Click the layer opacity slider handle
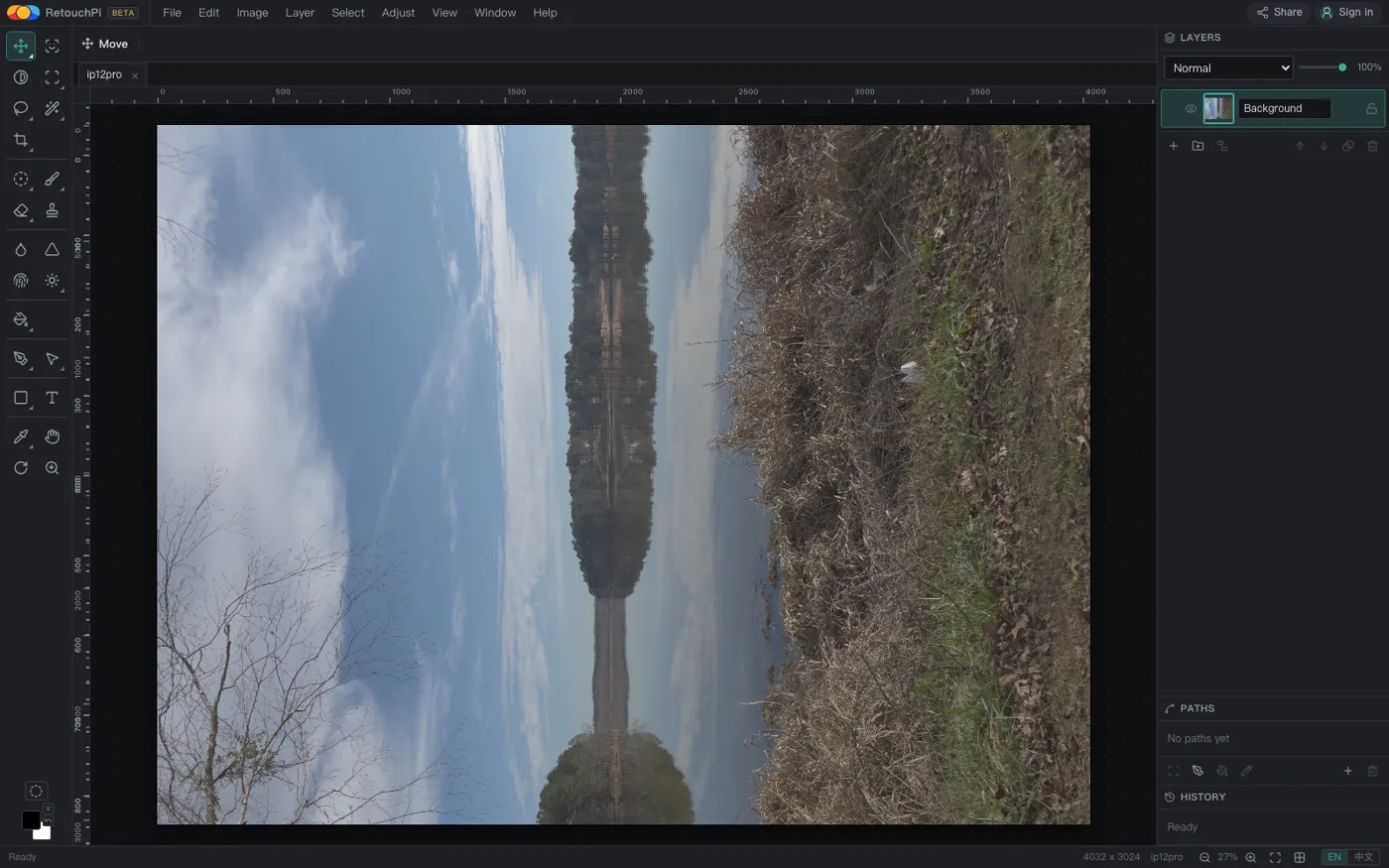 pyautogui.click(x=1342, y=67)
